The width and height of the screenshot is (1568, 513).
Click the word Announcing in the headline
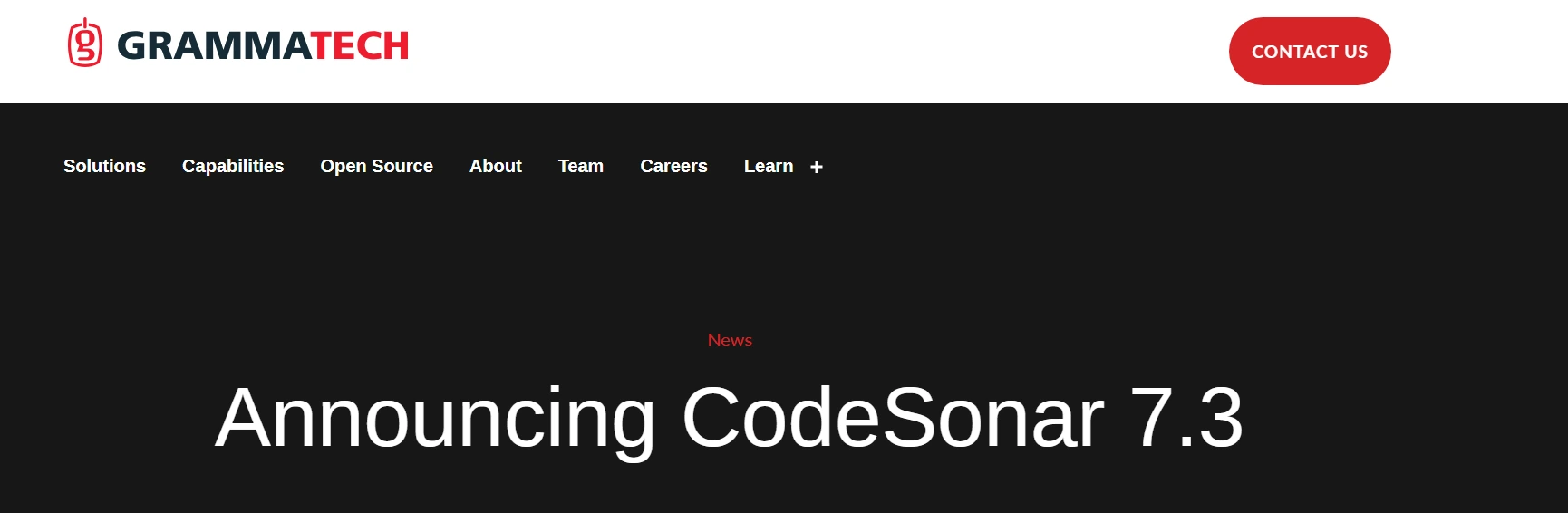click(435, 418)
